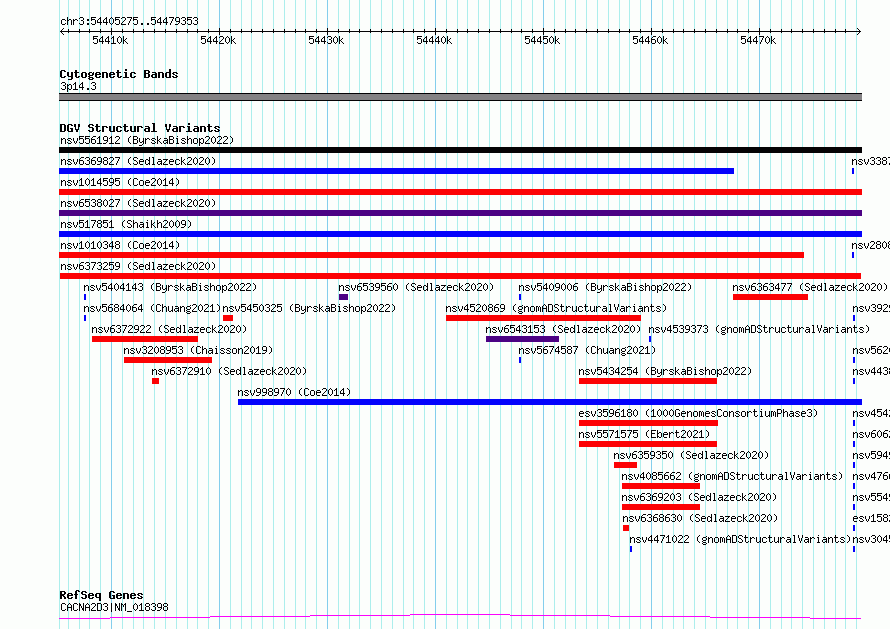Select the esv3596180 1000Genomes variant bar
890x629 pixels.
(x=648, y=423)
